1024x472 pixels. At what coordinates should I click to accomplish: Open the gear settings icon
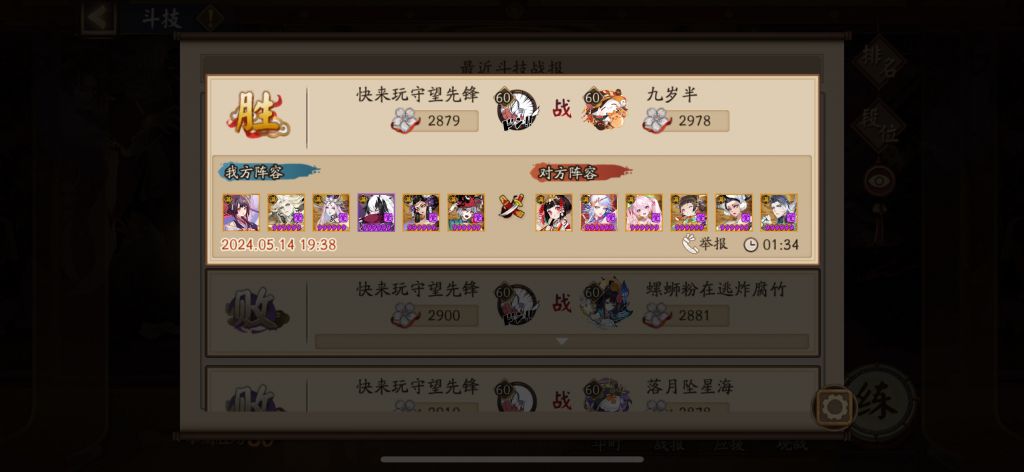[834, 408]
